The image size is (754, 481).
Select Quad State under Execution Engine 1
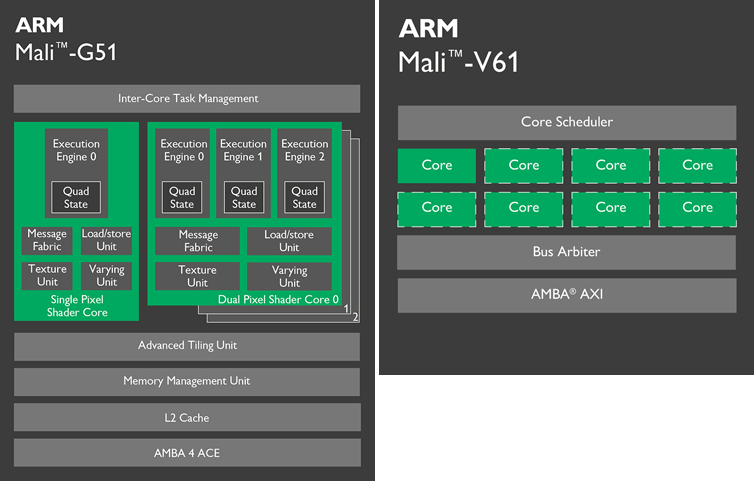pos(244,197)
